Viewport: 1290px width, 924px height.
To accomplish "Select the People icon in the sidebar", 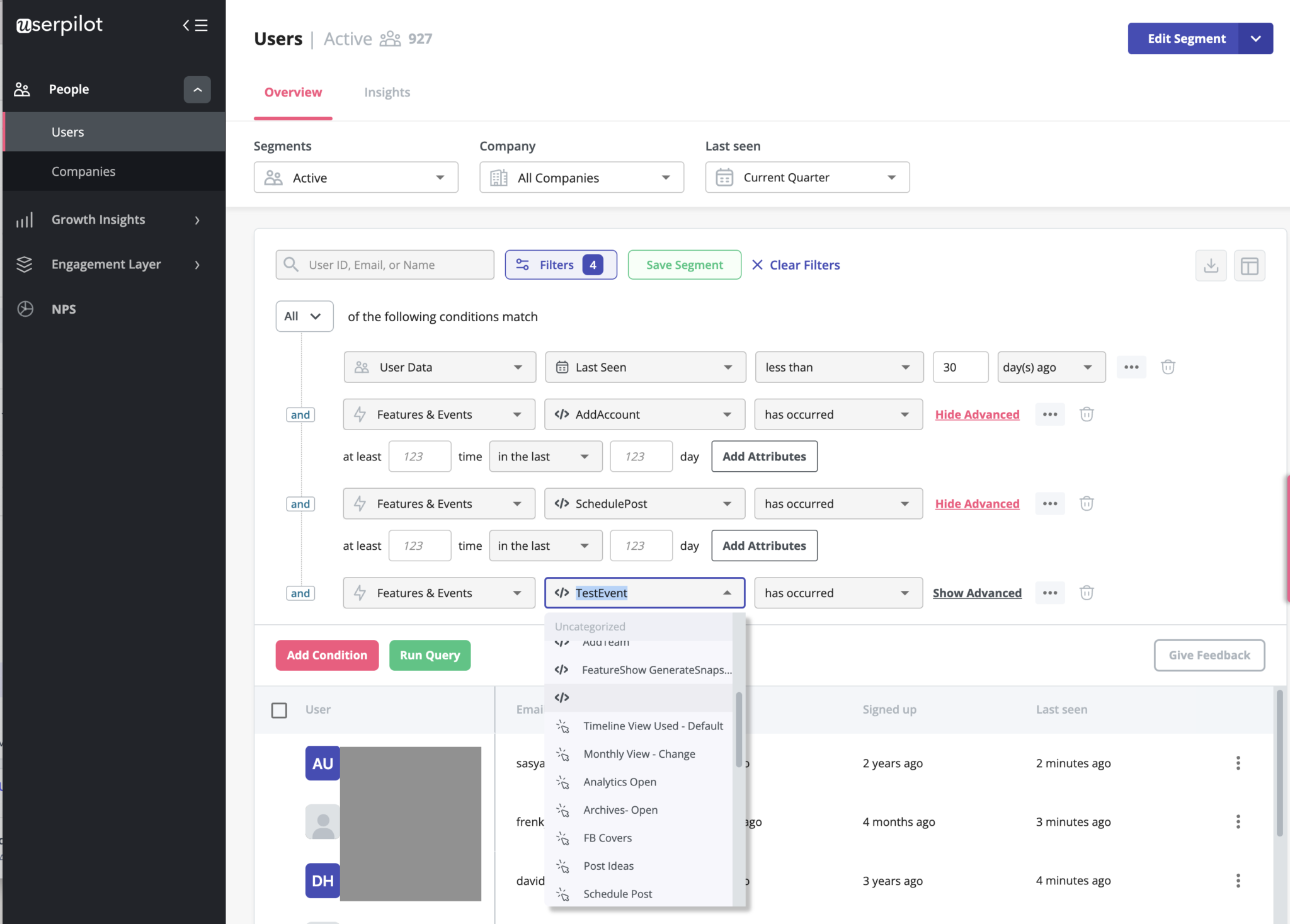I will [22, 89].
